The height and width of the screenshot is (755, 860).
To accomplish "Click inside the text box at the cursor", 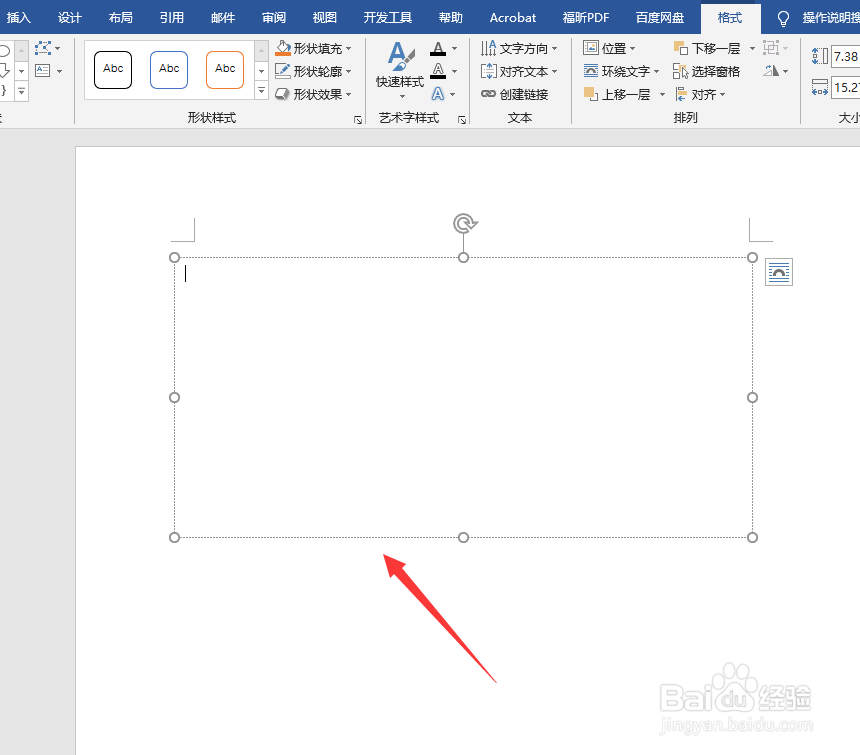I will [185, 273].
